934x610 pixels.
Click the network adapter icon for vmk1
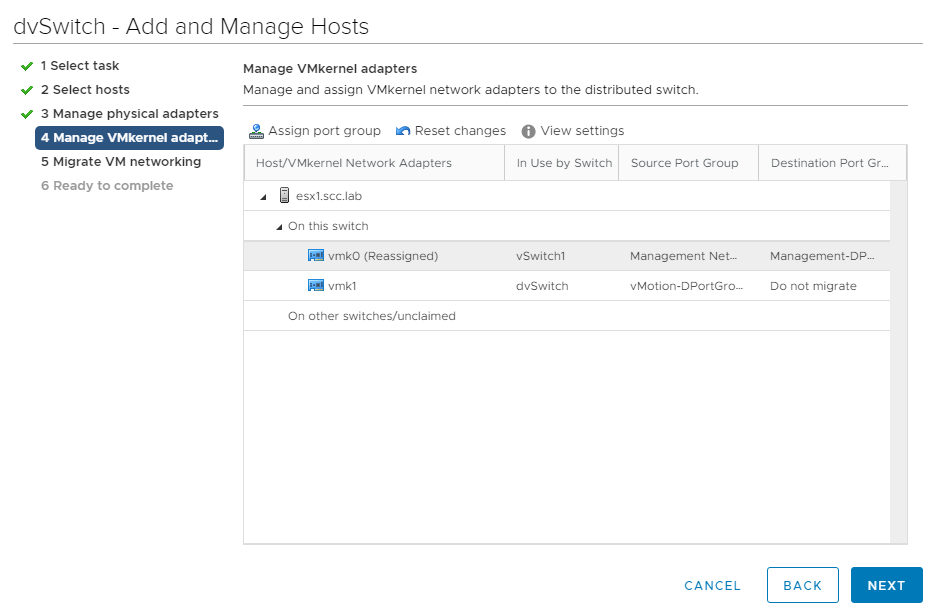[x=318, y=285]
